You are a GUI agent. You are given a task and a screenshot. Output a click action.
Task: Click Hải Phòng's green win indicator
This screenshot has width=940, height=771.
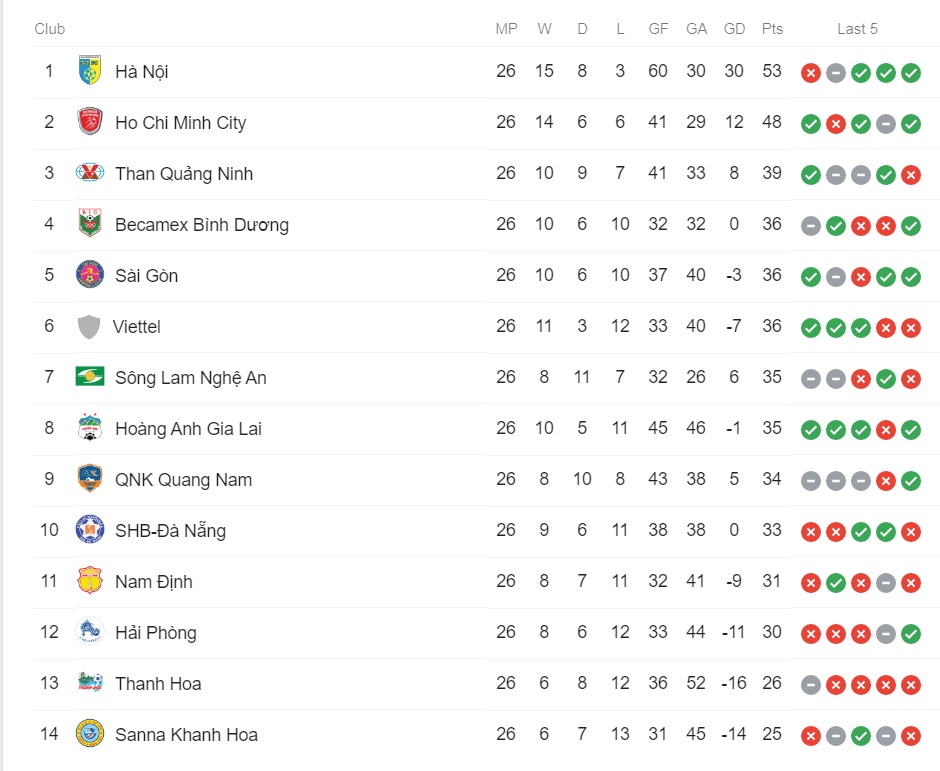point(911,634)
